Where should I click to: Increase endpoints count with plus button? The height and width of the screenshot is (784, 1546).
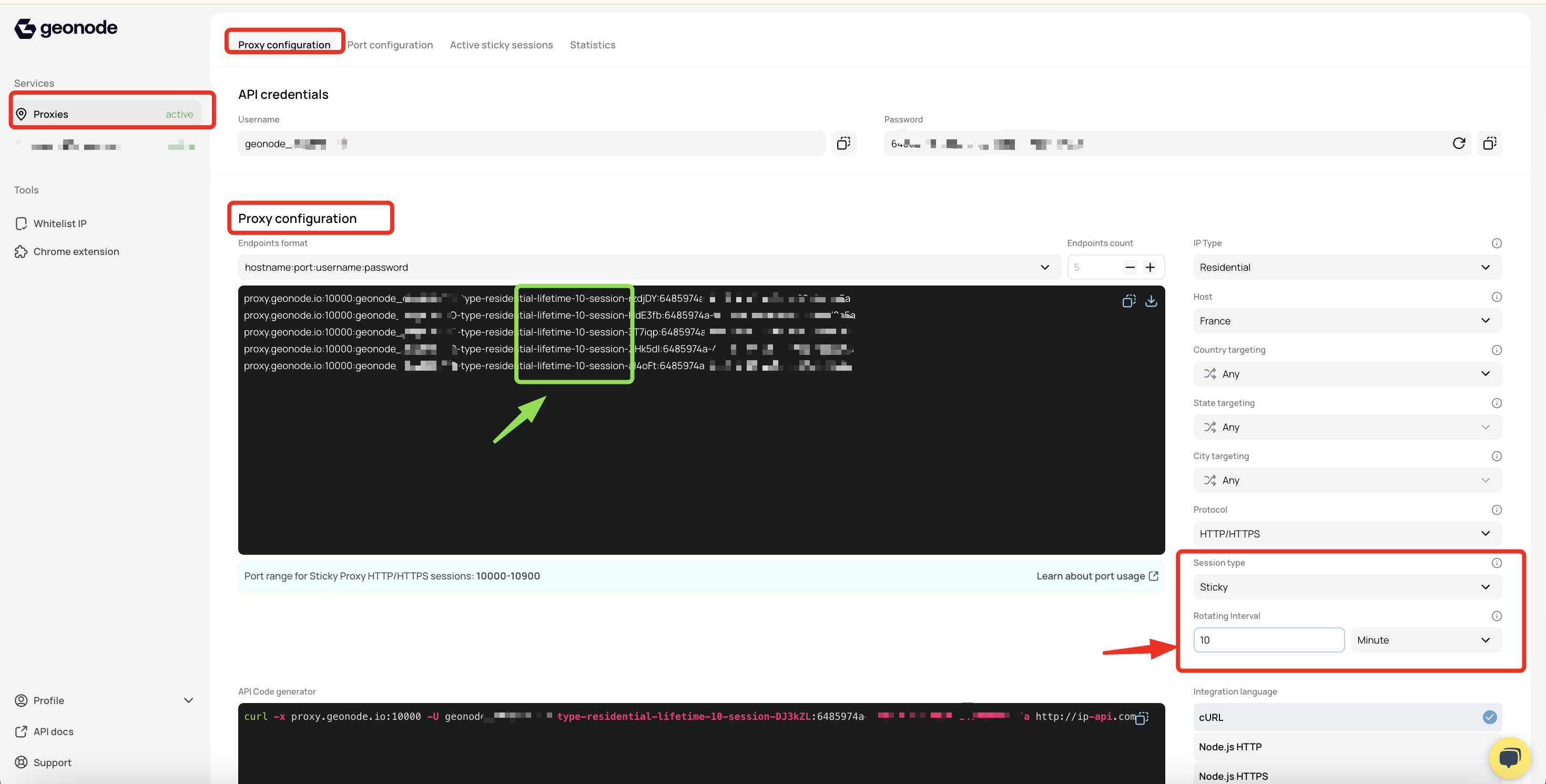[1150, 267]
